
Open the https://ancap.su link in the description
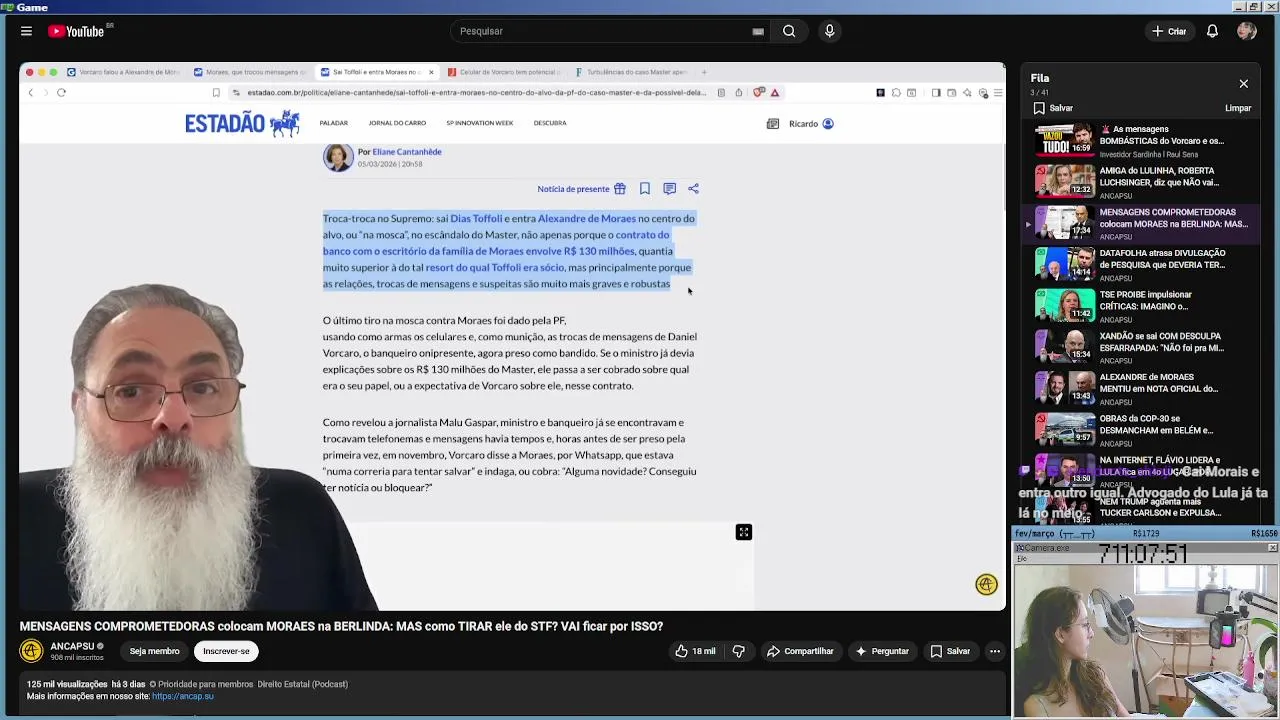183,696
